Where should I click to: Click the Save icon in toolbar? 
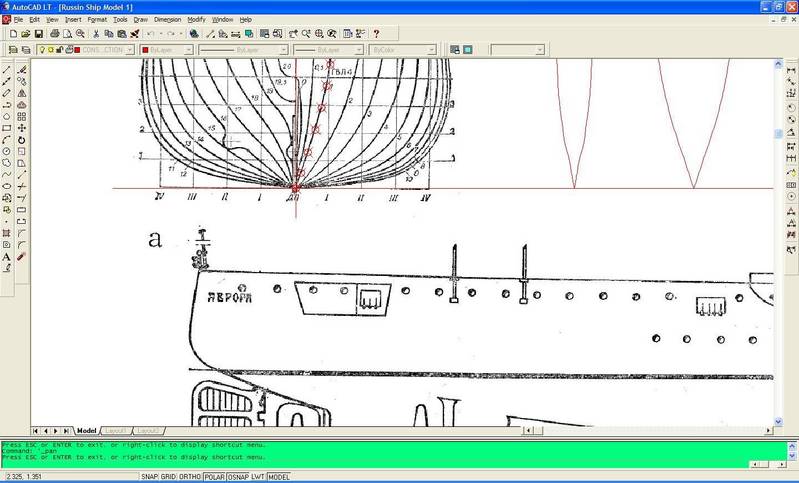tap(38, 33)
